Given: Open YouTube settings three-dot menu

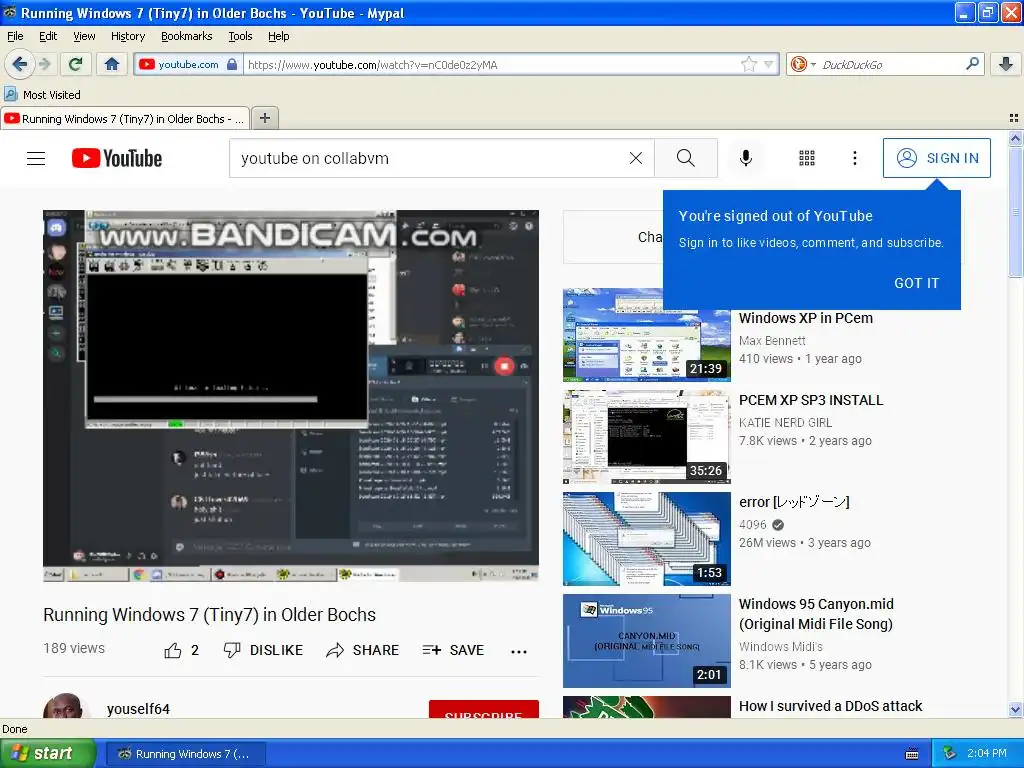Looking at the screenshot, I should (855, 158).
